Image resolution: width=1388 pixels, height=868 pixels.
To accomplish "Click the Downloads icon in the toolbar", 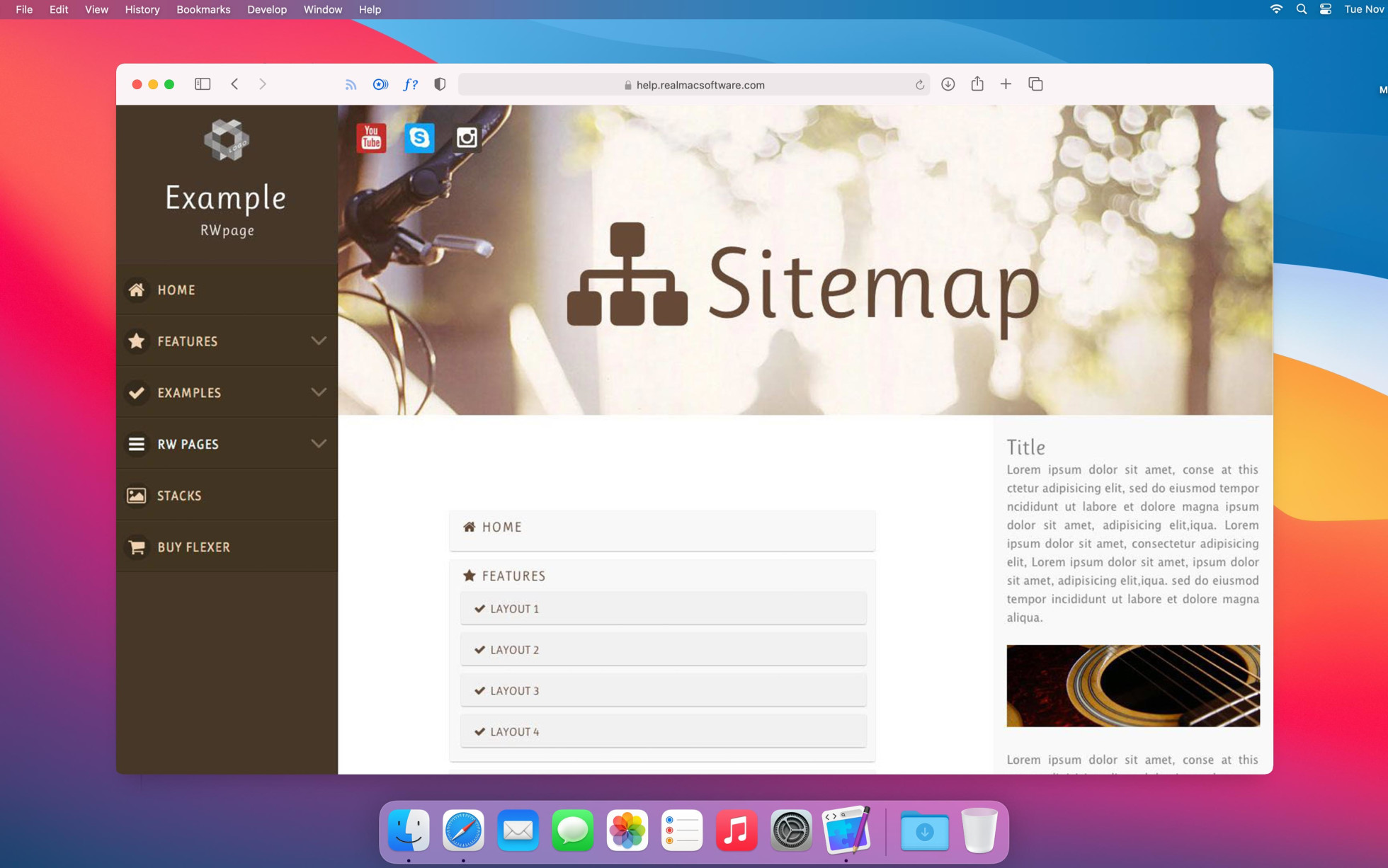I will coord(948,84).
